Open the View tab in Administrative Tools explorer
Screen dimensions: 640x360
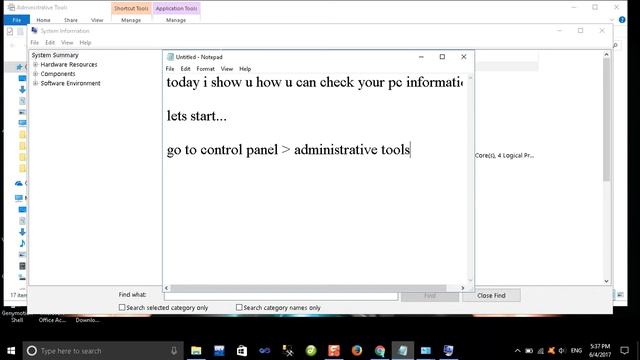(x=97, y=20)
